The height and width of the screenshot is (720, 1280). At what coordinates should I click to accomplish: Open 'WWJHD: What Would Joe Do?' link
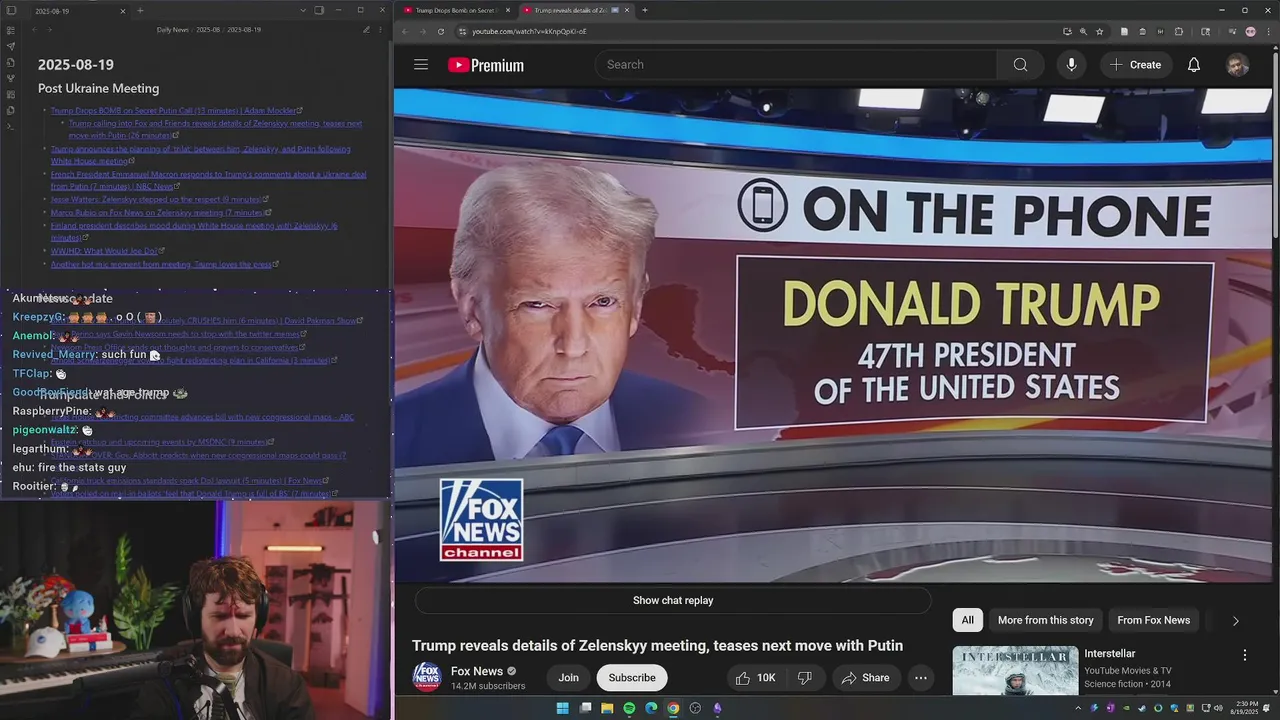tap(107, 251)
